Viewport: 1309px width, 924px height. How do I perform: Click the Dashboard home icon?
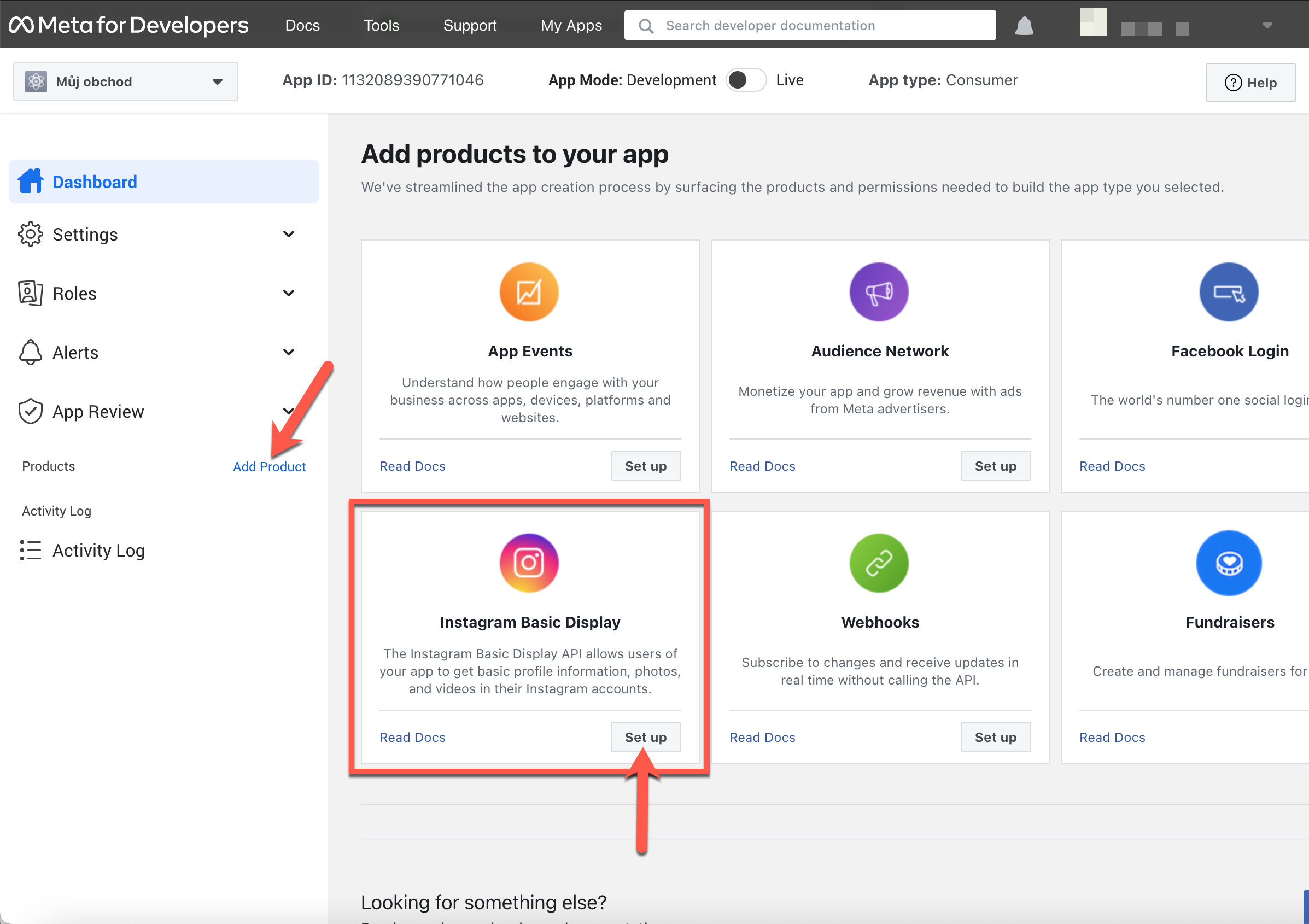(31, 180)
